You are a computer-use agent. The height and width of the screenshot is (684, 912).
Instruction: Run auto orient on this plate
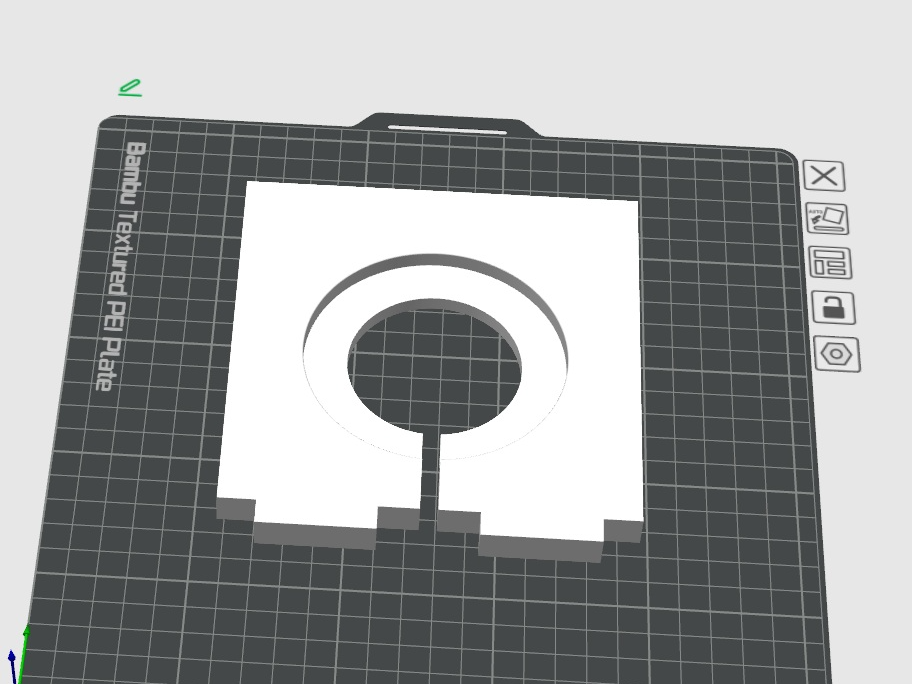[x=827, y=219]
